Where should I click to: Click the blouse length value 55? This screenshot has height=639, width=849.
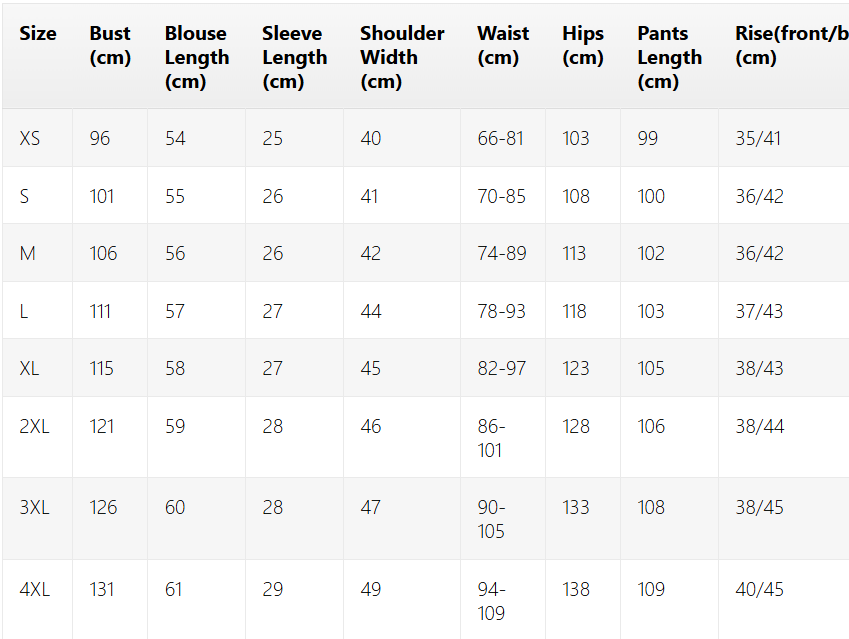(175, 196)
